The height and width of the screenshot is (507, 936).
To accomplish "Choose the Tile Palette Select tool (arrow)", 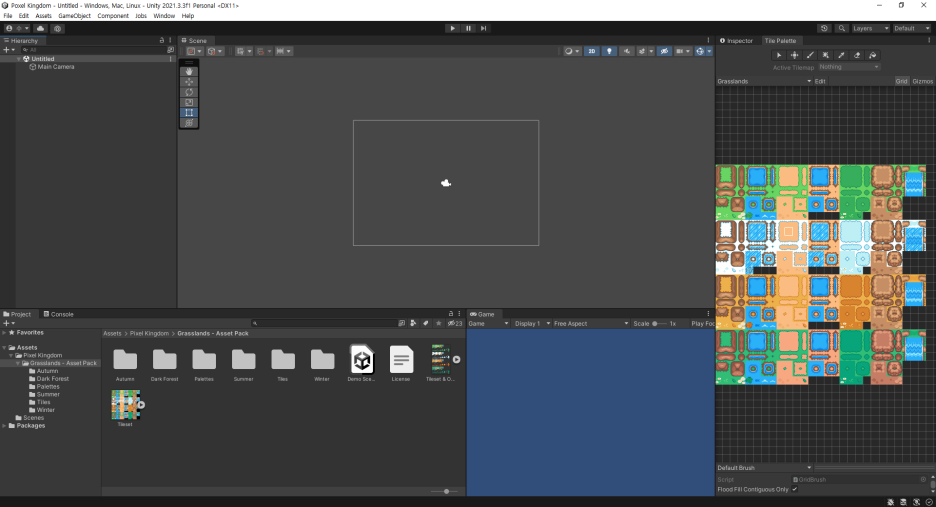I will pos(778,55).
